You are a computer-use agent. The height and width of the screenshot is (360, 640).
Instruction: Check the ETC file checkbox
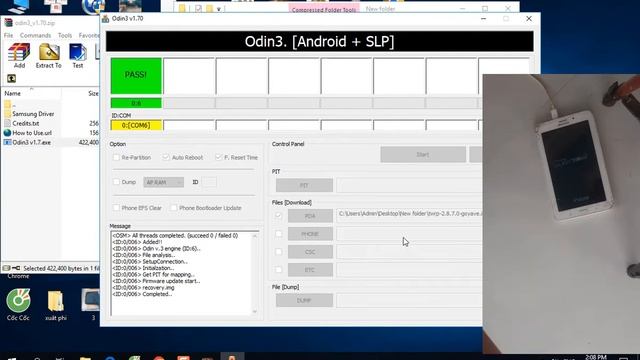click(278, 270)
